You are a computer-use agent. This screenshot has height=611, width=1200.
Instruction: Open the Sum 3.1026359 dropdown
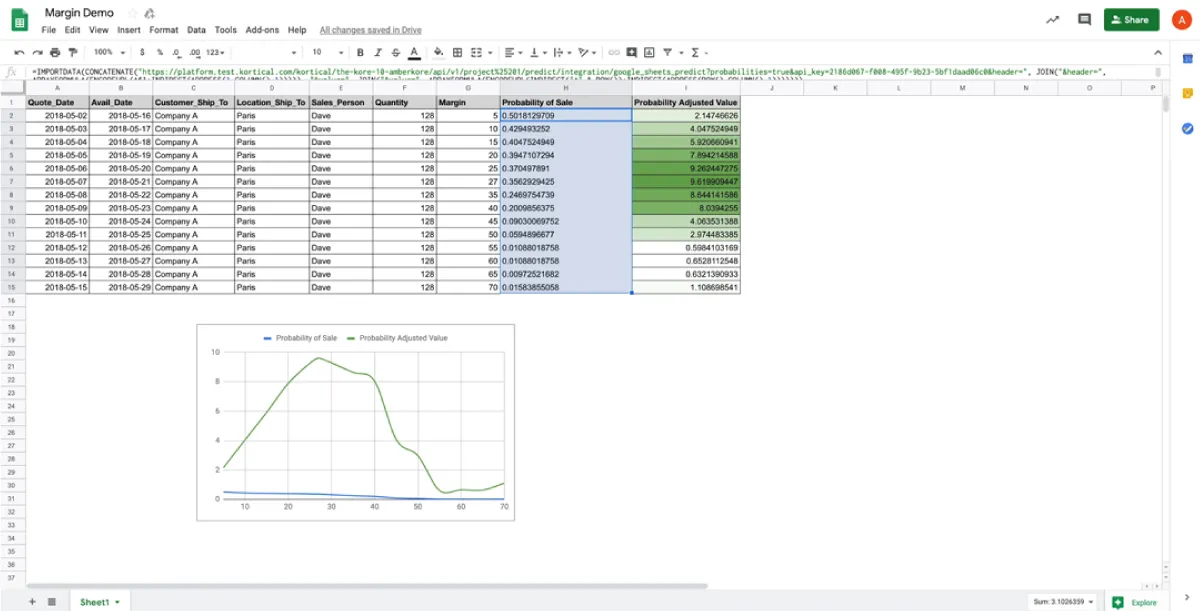pyautogui.click(x=1061, y=602)
